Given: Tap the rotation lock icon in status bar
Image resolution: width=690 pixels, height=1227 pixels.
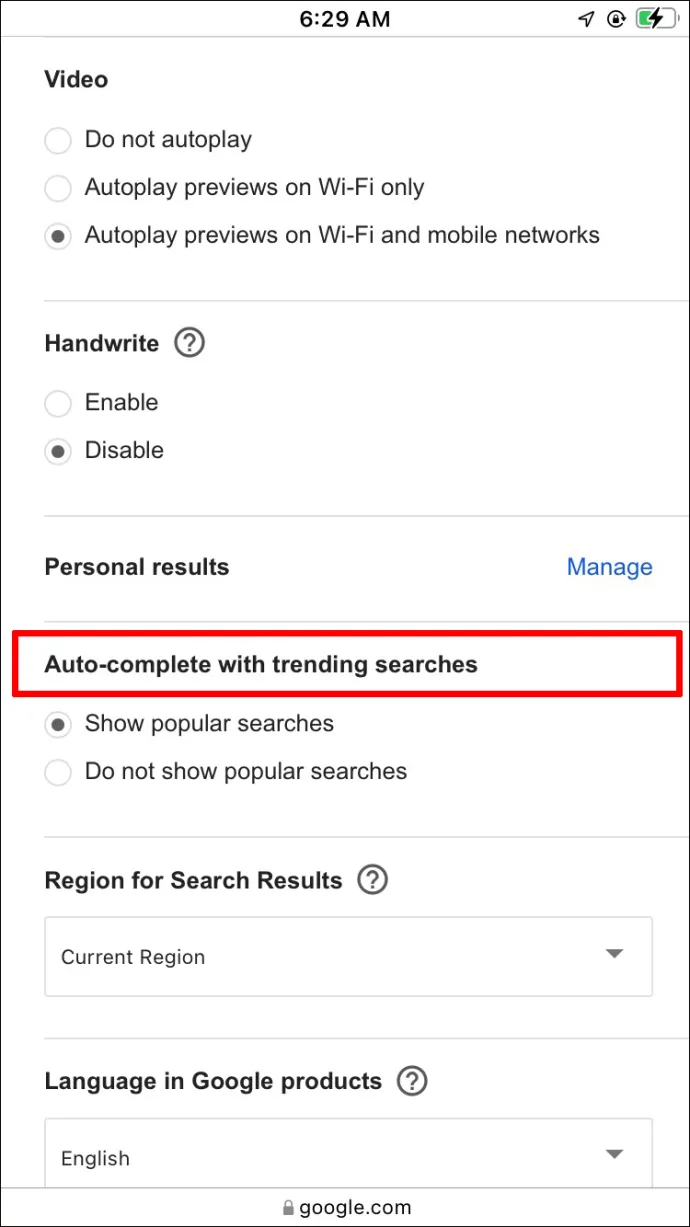Looking at the screenshot, I should (616, 19).
